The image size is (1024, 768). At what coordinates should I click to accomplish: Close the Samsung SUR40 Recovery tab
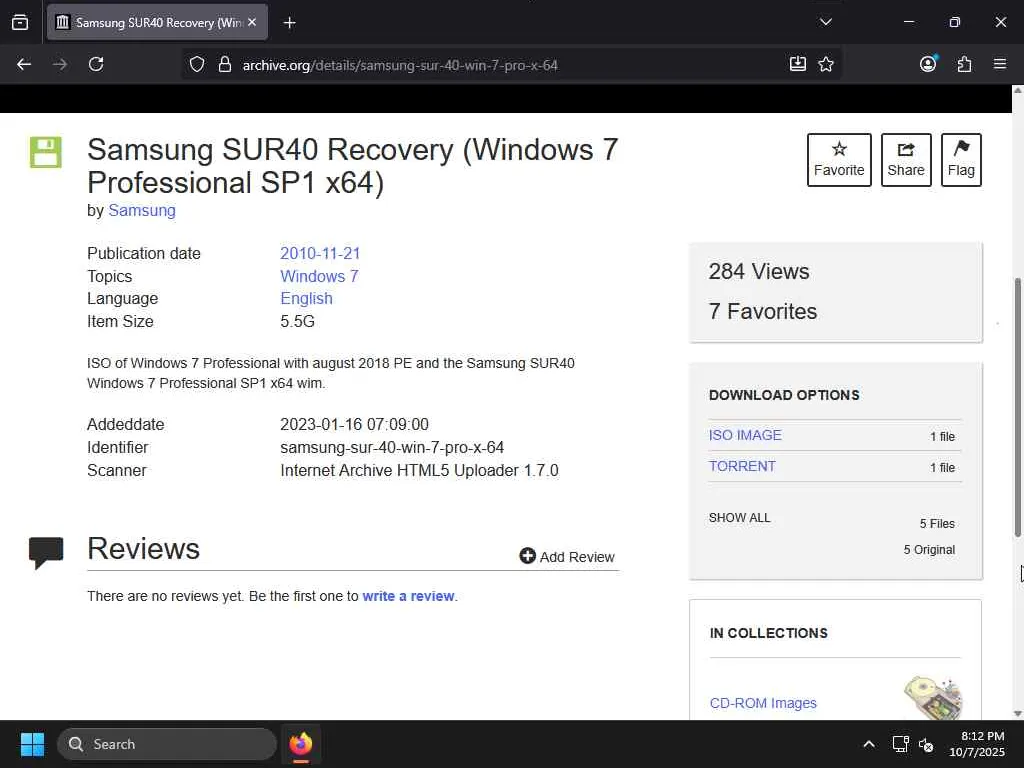tap(252, 22)
